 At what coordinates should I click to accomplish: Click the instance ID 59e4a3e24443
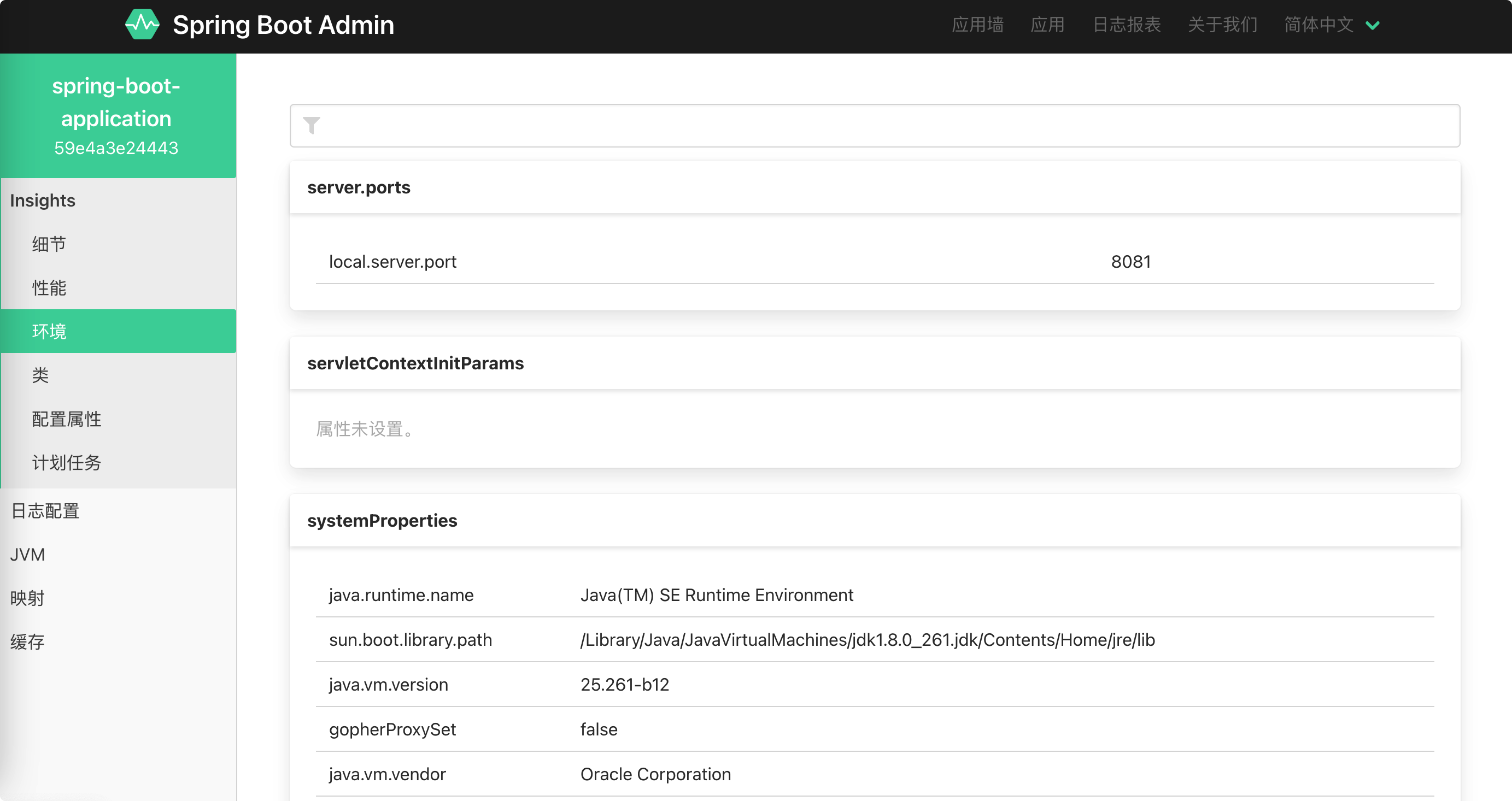coord(116,148)
